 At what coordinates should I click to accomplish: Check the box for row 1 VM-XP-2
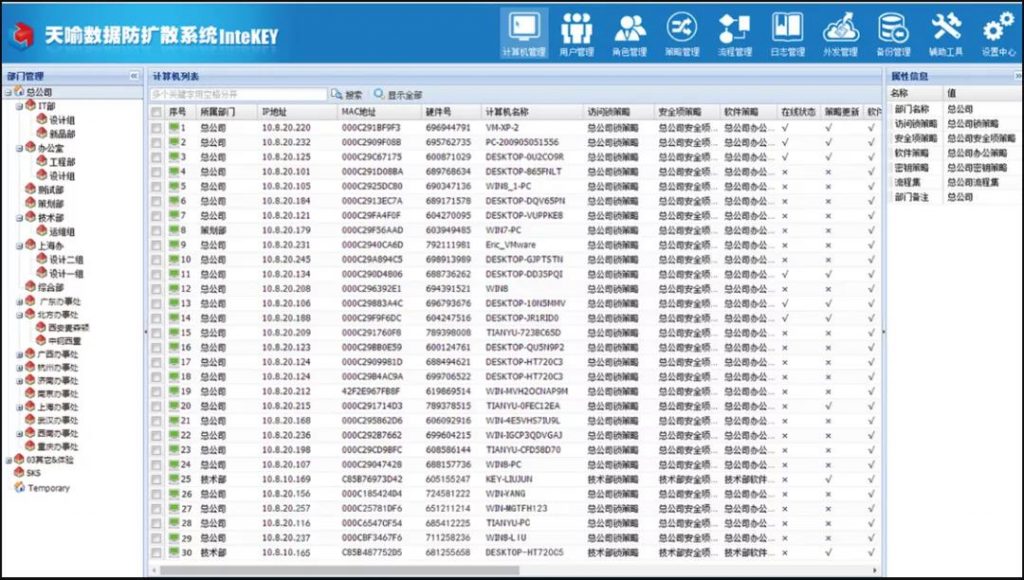(x=156, y=128)
